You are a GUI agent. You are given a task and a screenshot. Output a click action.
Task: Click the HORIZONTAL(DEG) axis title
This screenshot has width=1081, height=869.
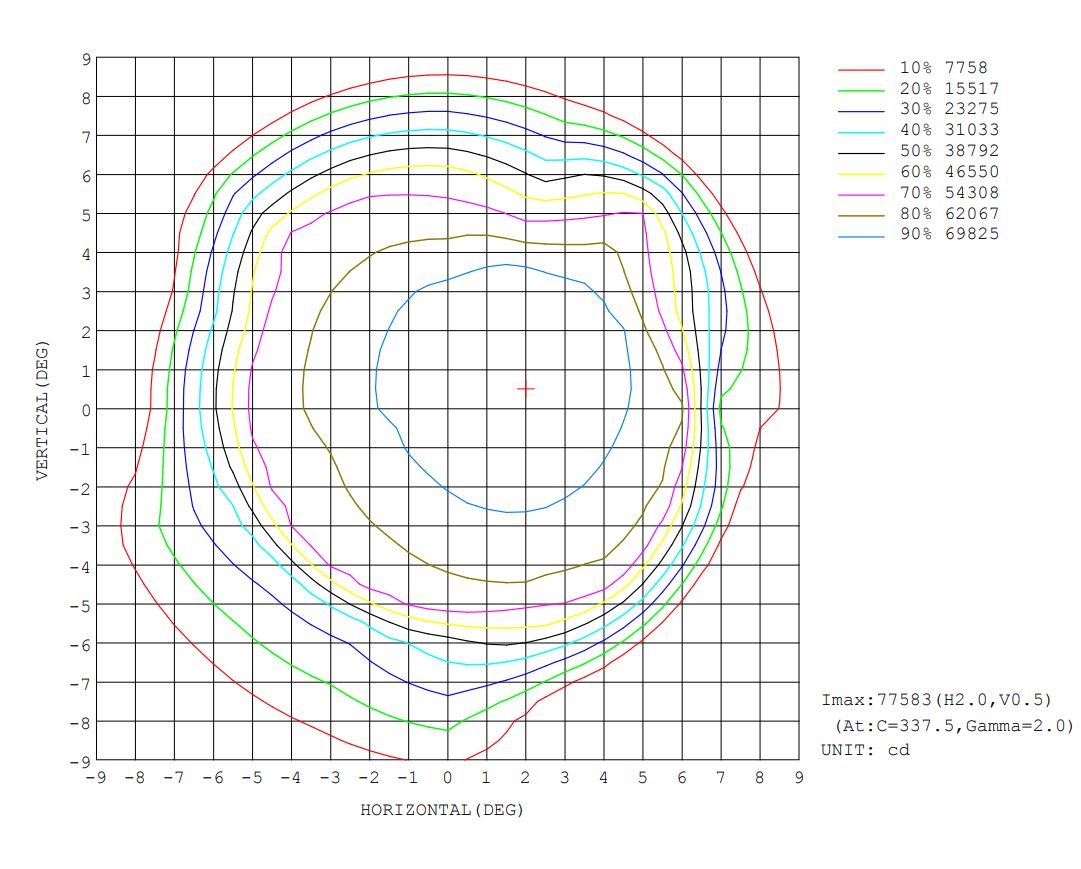coord(442,810)
